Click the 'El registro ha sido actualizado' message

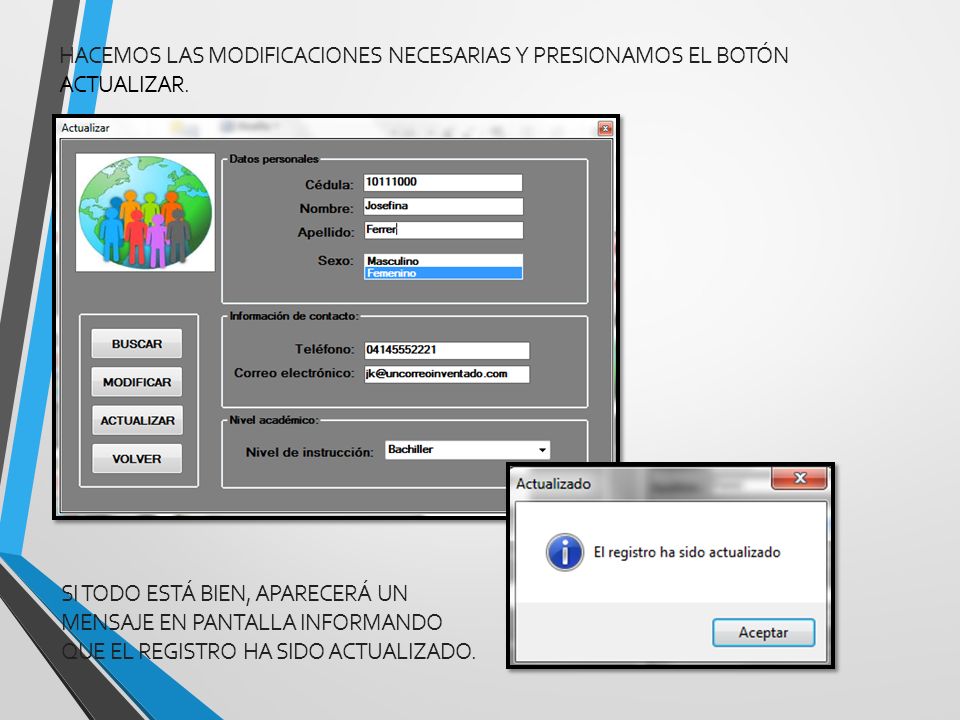tap(687, 552)
